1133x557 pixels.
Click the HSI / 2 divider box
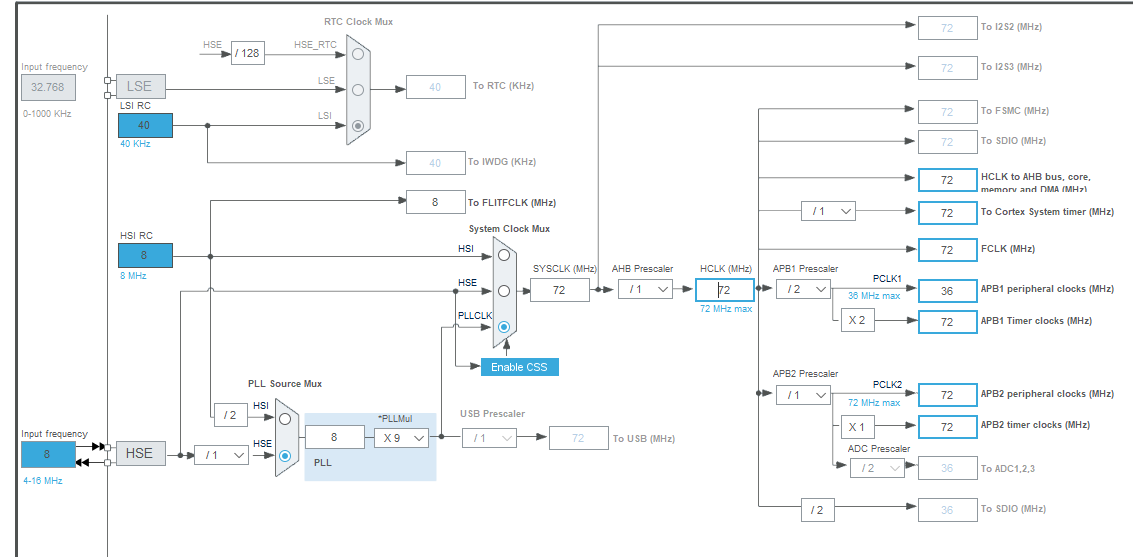coord(230,415)
